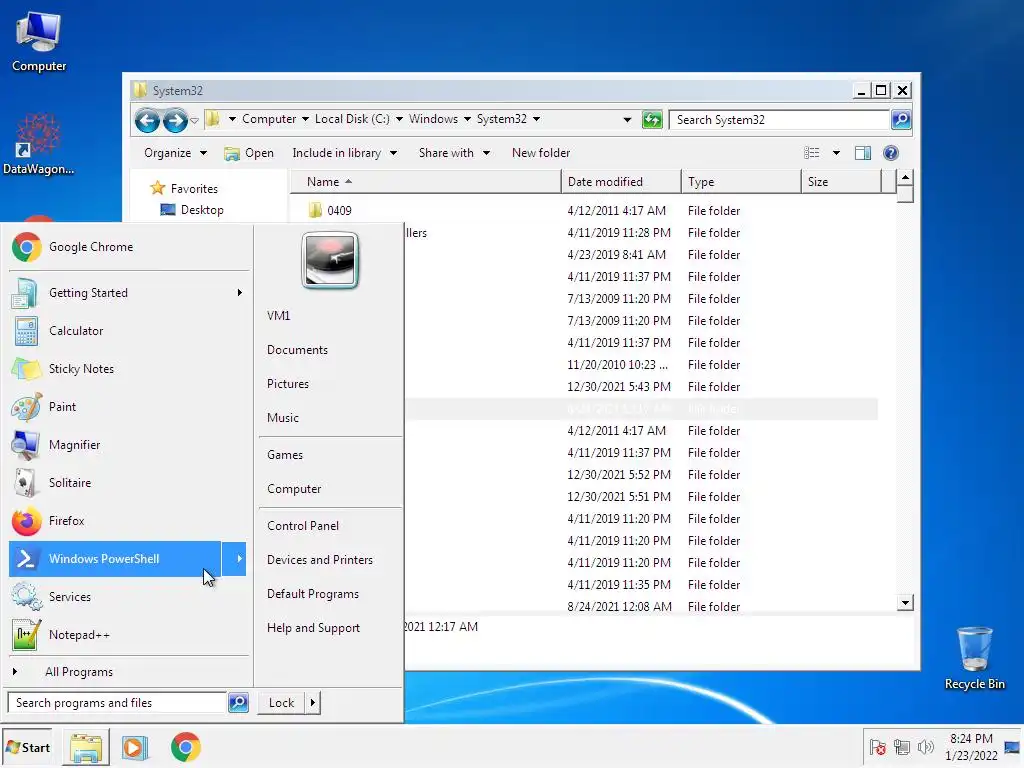Go forward in System32 Explorer window
Viewport: 1024px width, 768px height.
(174, 120)
